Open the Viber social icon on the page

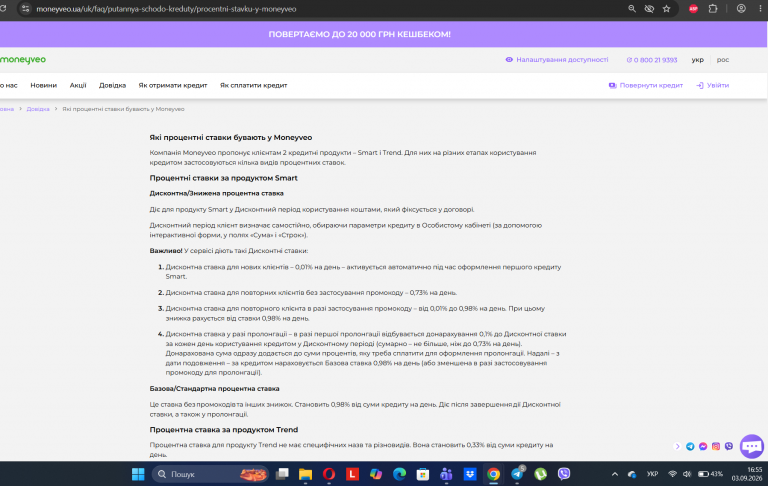729,446
